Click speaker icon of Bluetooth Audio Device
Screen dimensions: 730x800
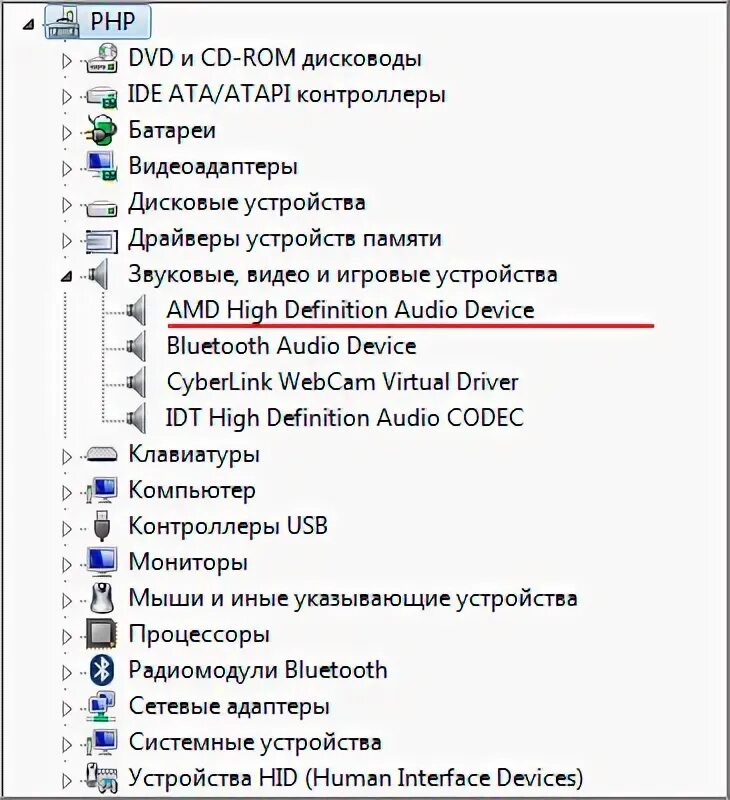139,346
